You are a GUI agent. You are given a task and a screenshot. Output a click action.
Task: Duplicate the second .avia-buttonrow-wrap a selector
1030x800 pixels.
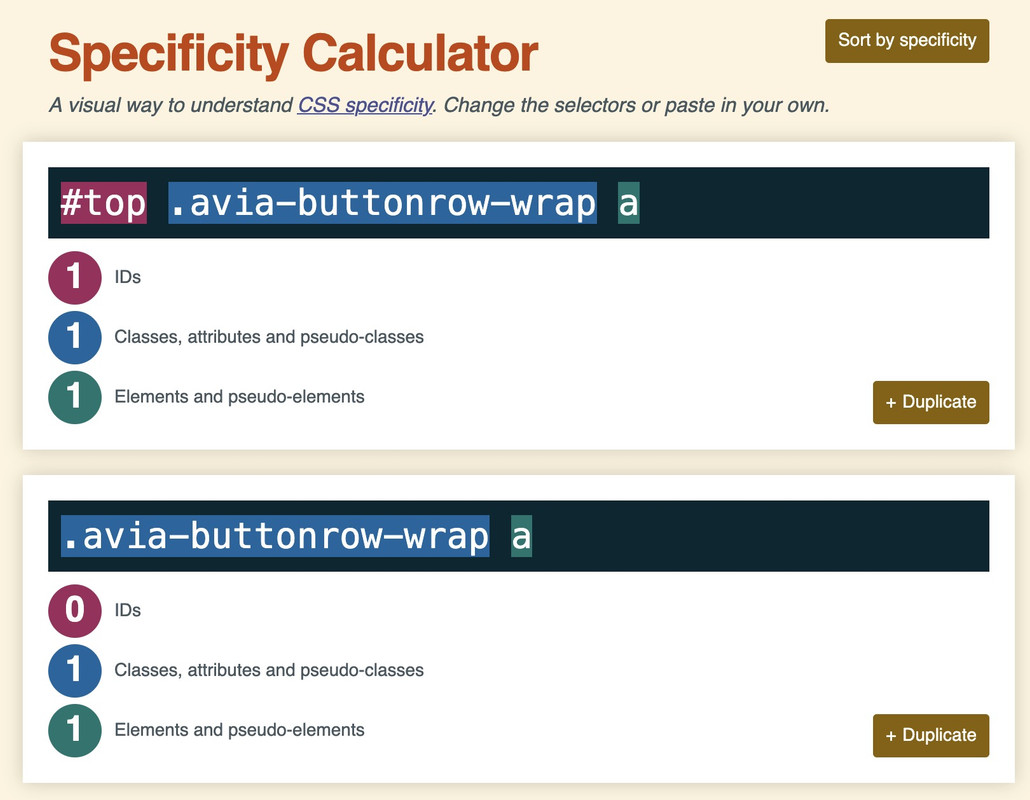pyautogui.click(x=931, y=735)
